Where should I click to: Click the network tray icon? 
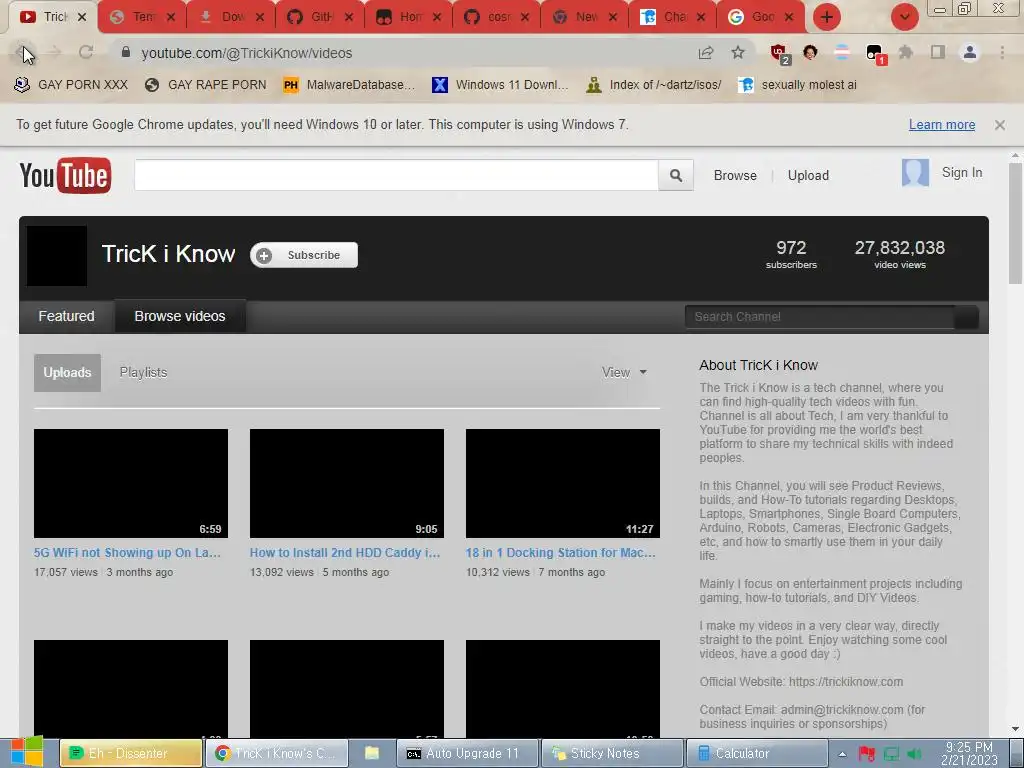[891, 754]
